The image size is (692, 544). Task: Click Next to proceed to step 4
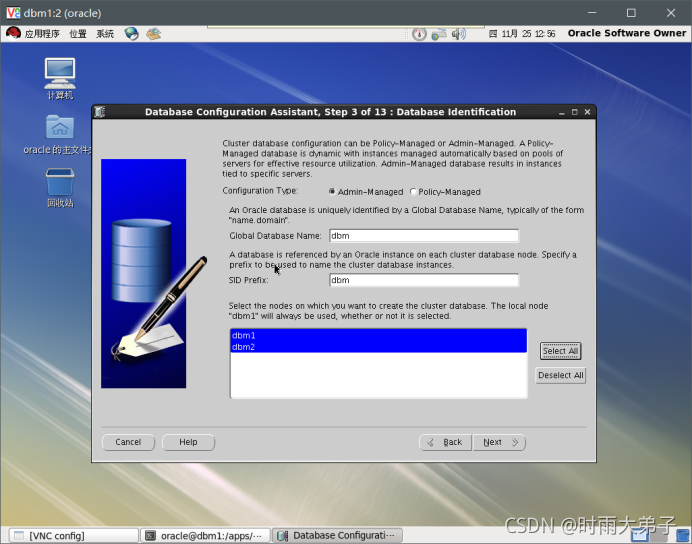pyautogui.click(x=499, y=443)
